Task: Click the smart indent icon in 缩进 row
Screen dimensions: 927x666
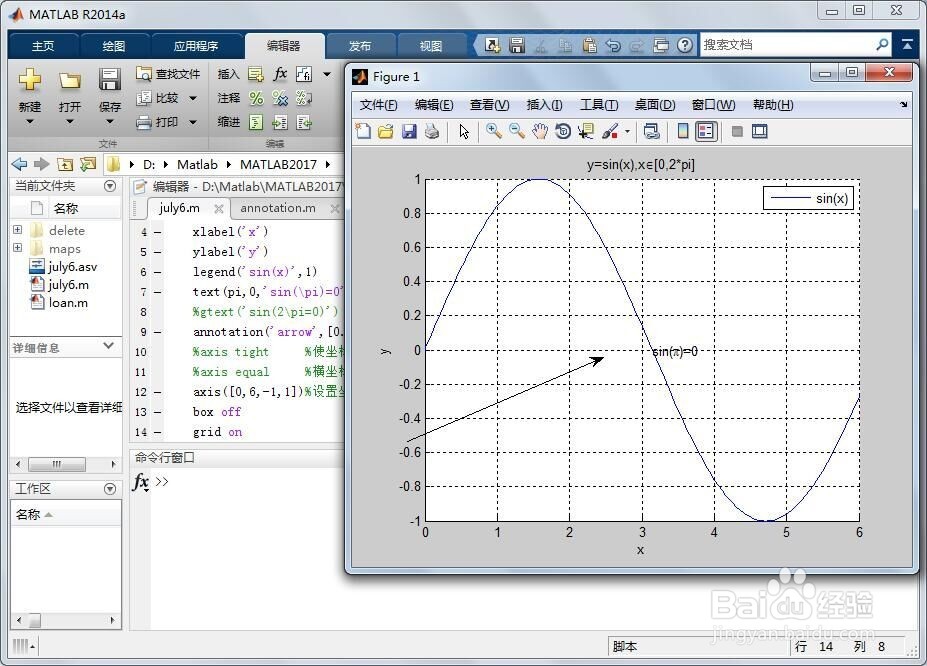Action: 255,122
